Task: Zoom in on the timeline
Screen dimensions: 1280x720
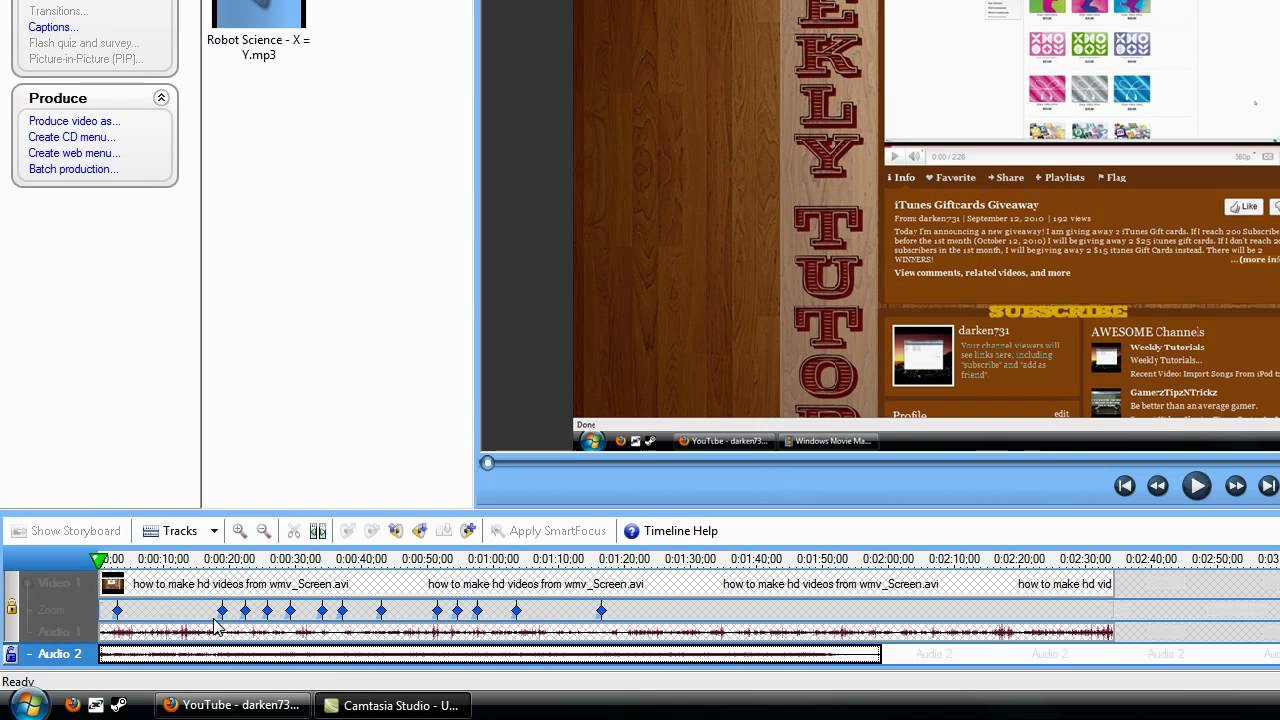Action: point(240,531)
